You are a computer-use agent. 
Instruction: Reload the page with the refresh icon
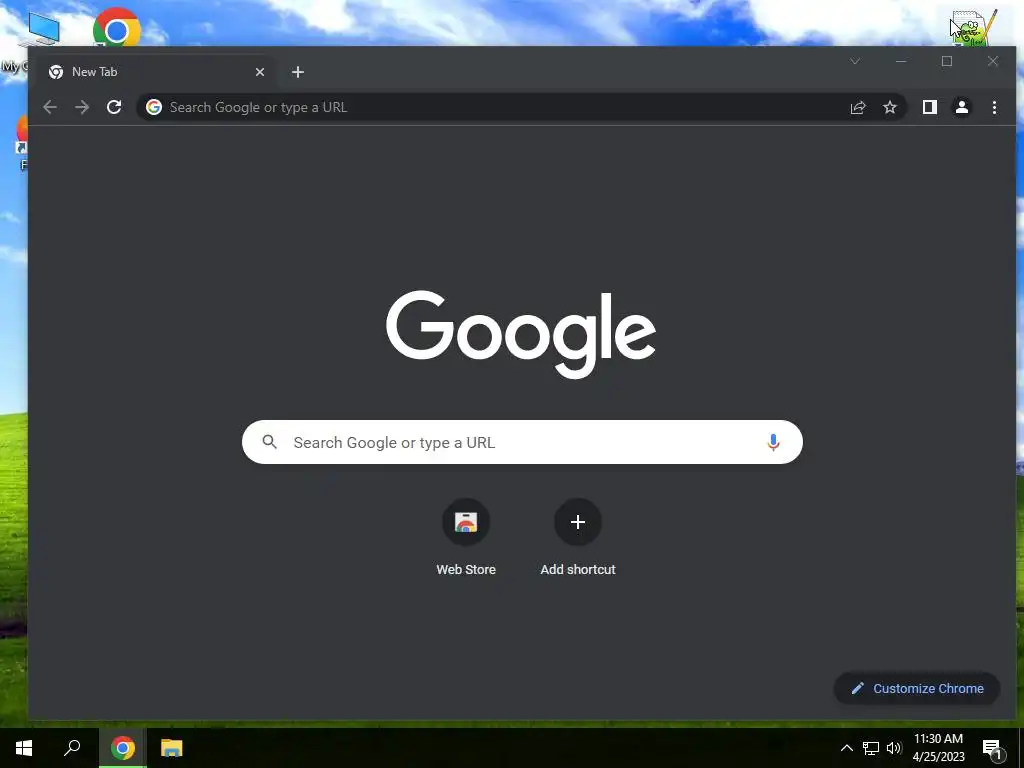click(114, 107)
